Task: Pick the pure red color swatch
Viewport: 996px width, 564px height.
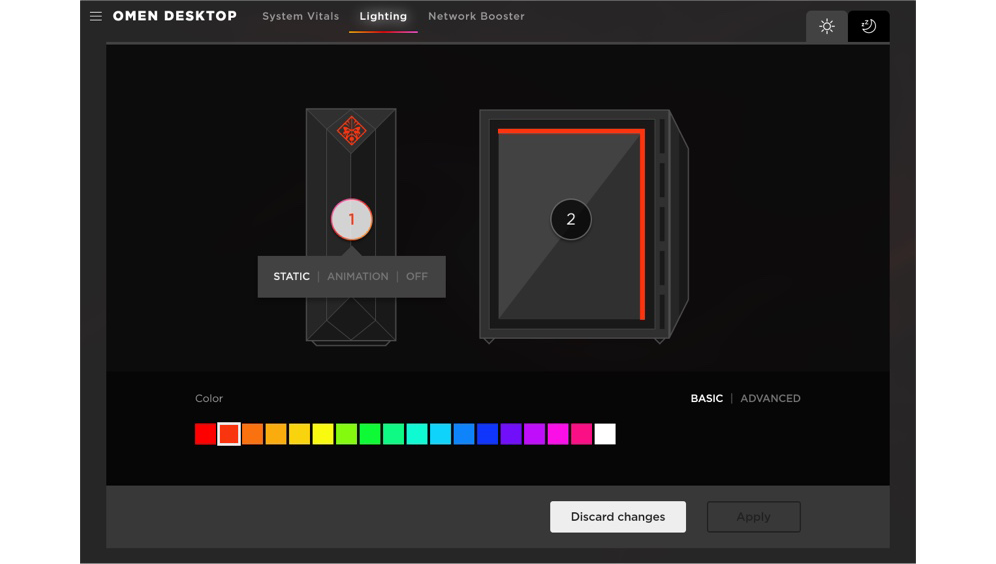Action: (x=205, y=434)
